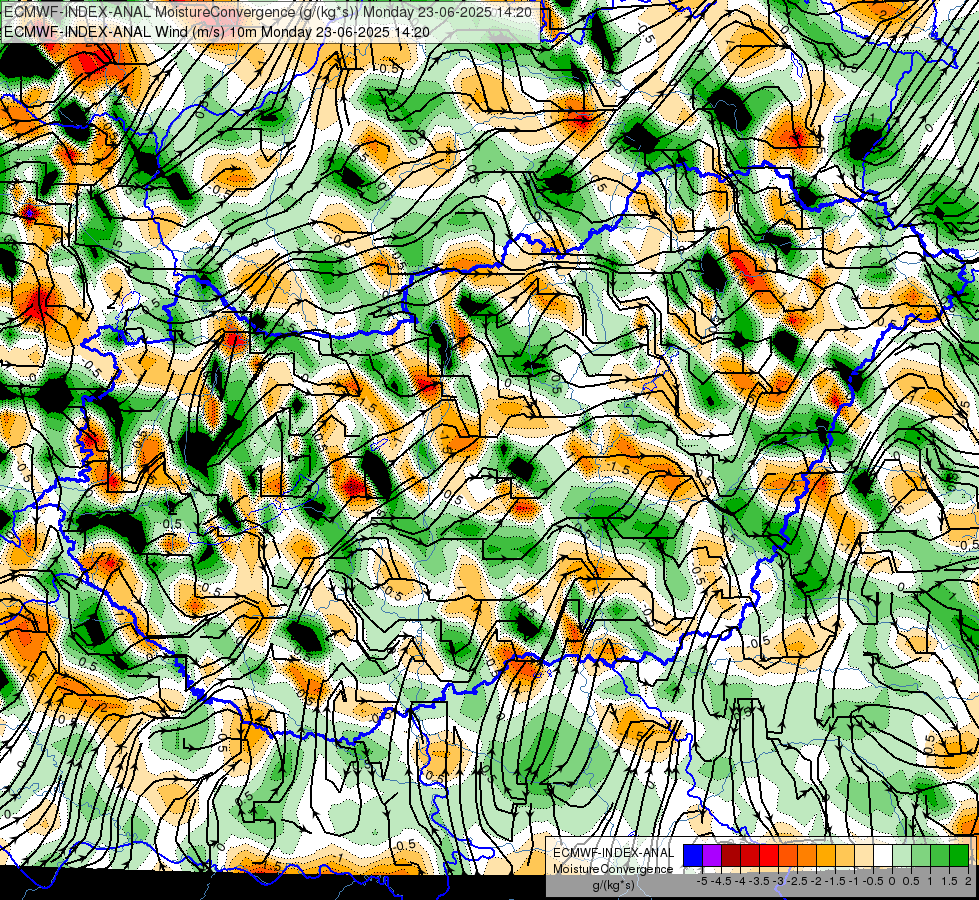Screen dimensions: 979x900
Task: Click the 'MoistureConvergence' legend label
Action: point(613,869)
